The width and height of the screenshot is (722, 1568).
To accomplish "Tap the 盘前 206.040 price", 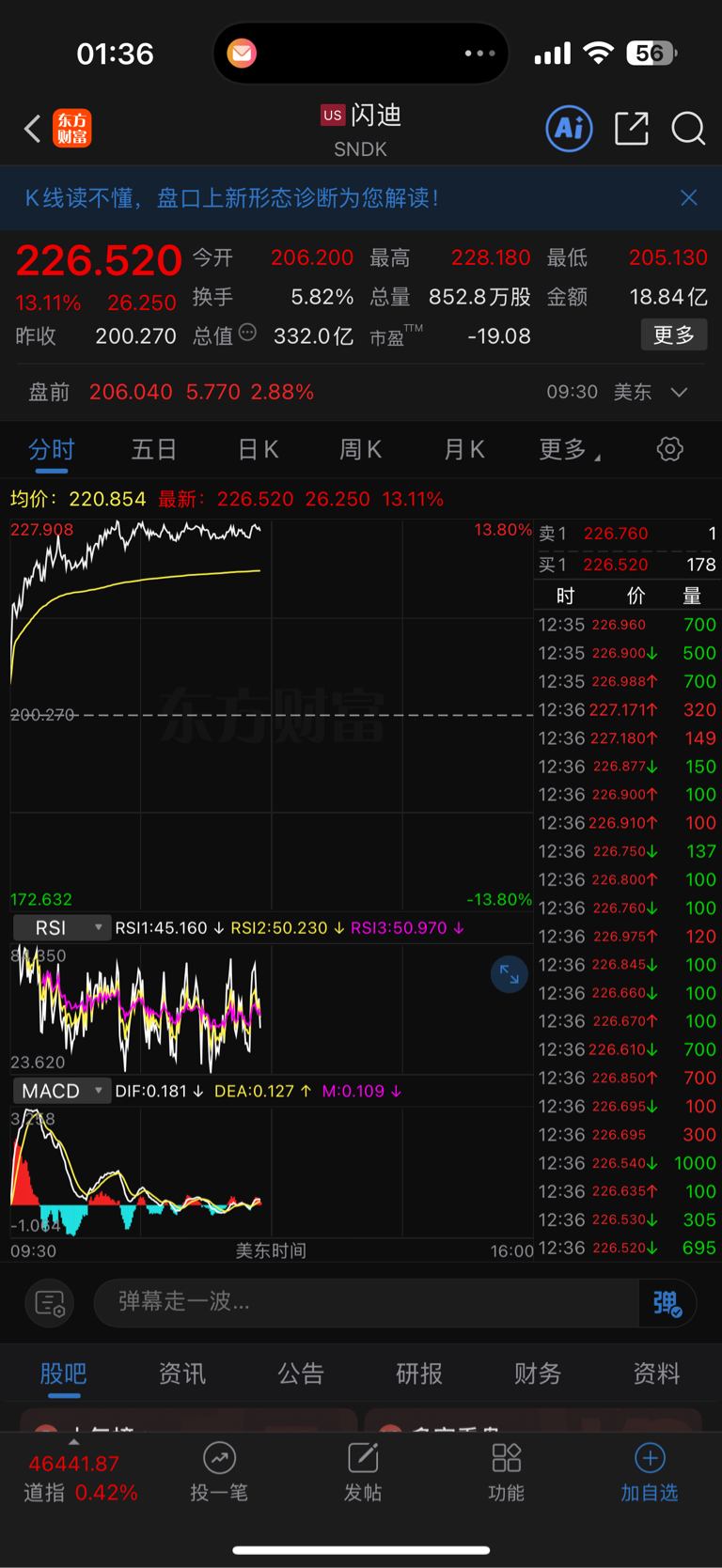I will click(x=131, y=392).
